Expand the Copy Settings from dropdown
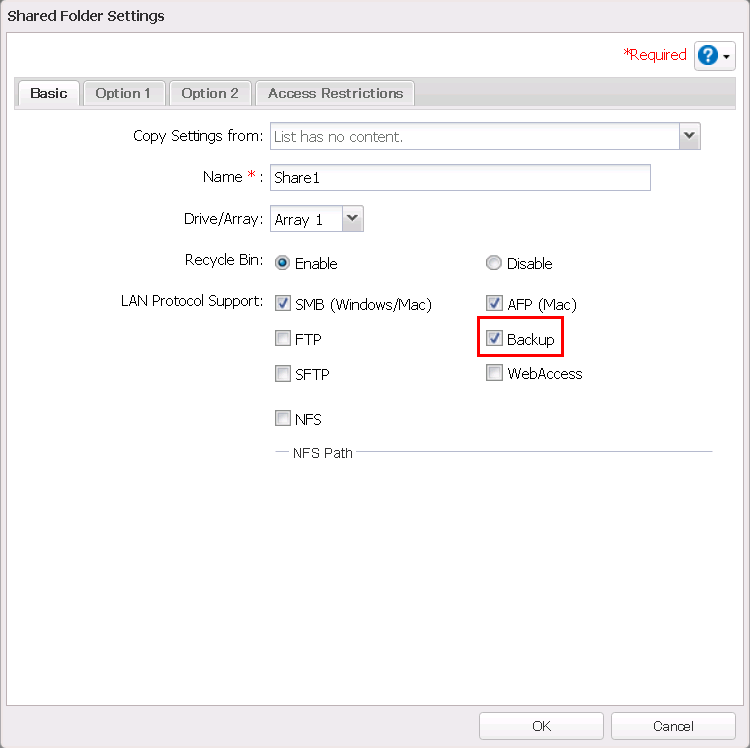This screenshot has width=750, height=748. 688,136
